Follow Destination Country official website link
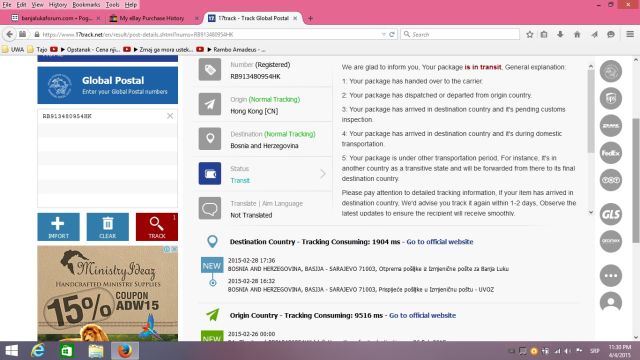Viewport: 640px width, 360px height. (x=440, y=242)
